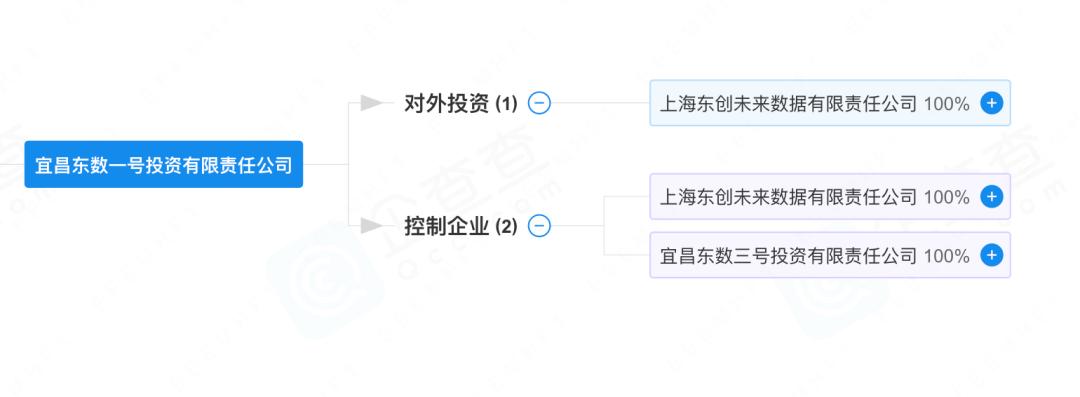Click the 100% share on 宜昌东数三号投资 node
Image resolution: width=1080 pixels, height=397 pixels.
coord(946,256)
